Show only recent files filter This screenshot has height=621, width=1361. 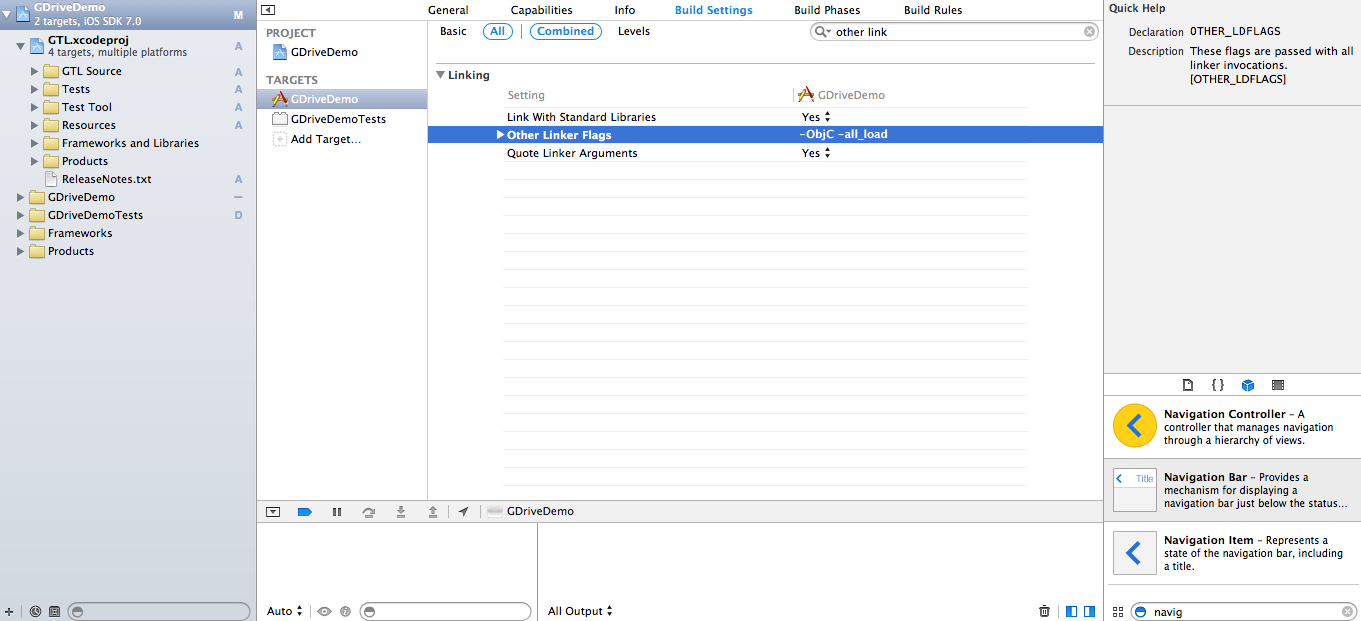(35, 611)
